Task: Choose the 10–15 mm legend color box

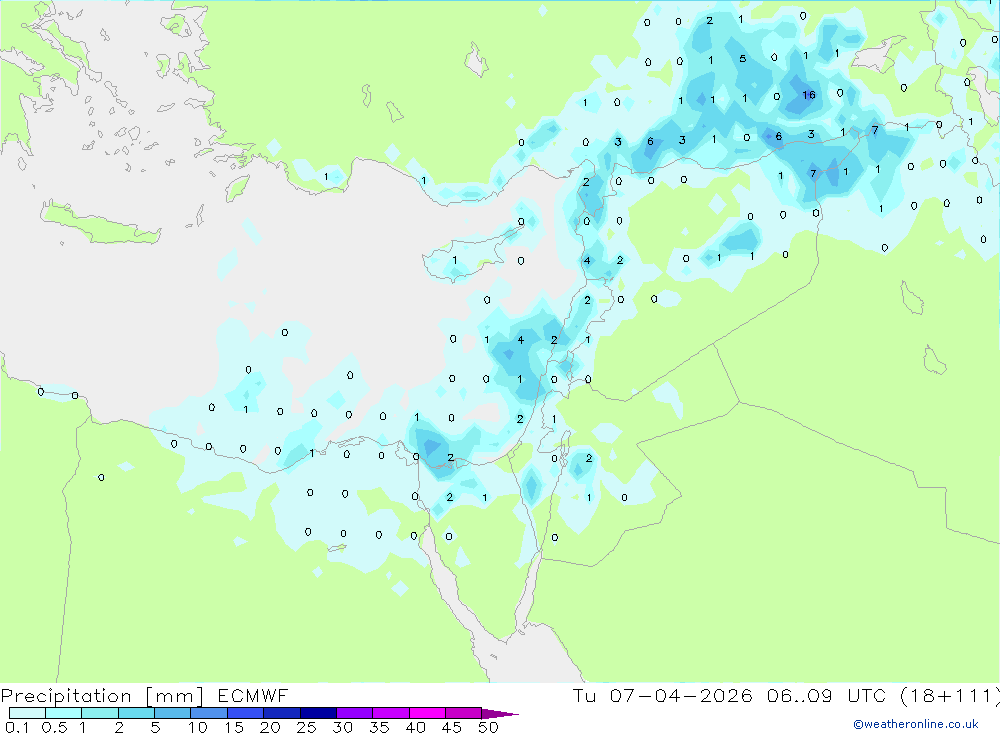Action: 209,713
